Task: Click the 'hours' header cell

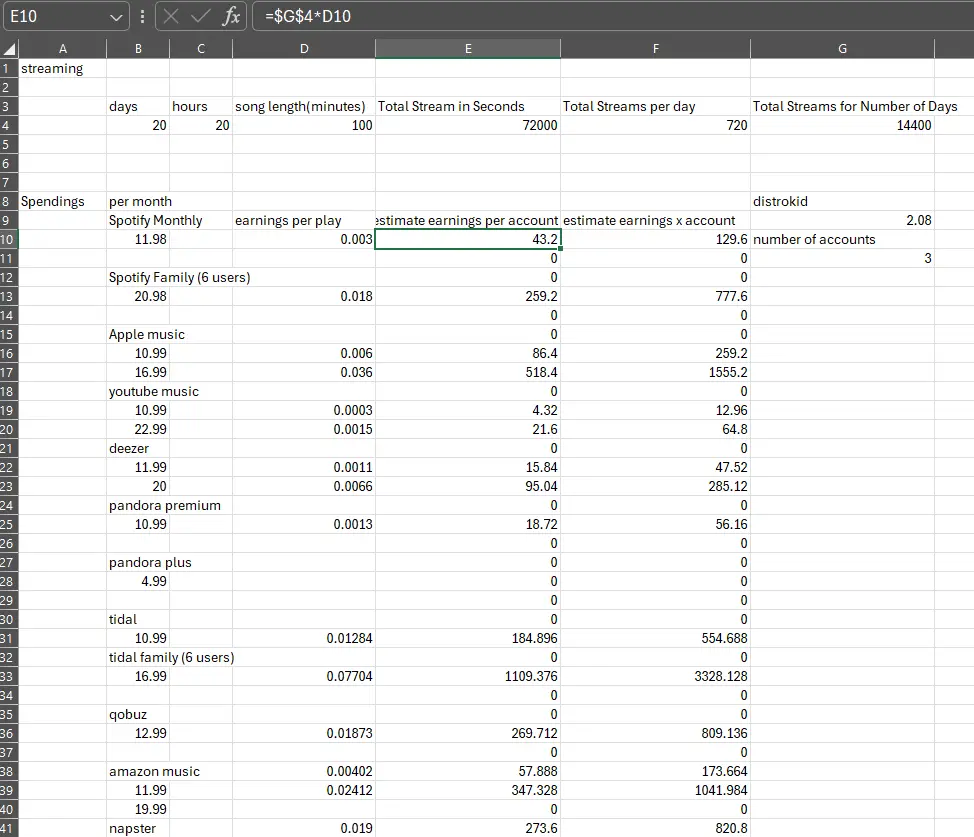Action: pyautogui.click(x=201, y=106)
